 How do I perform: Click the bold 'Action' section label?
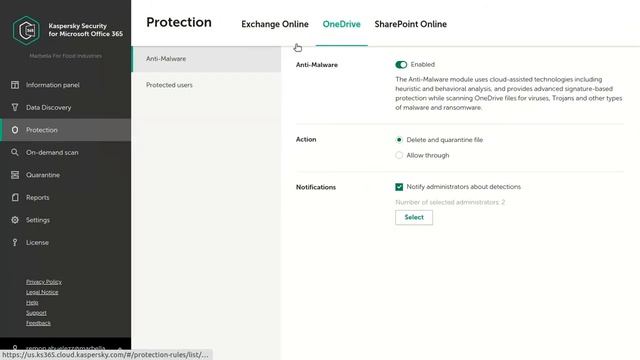tap(306, 139)
